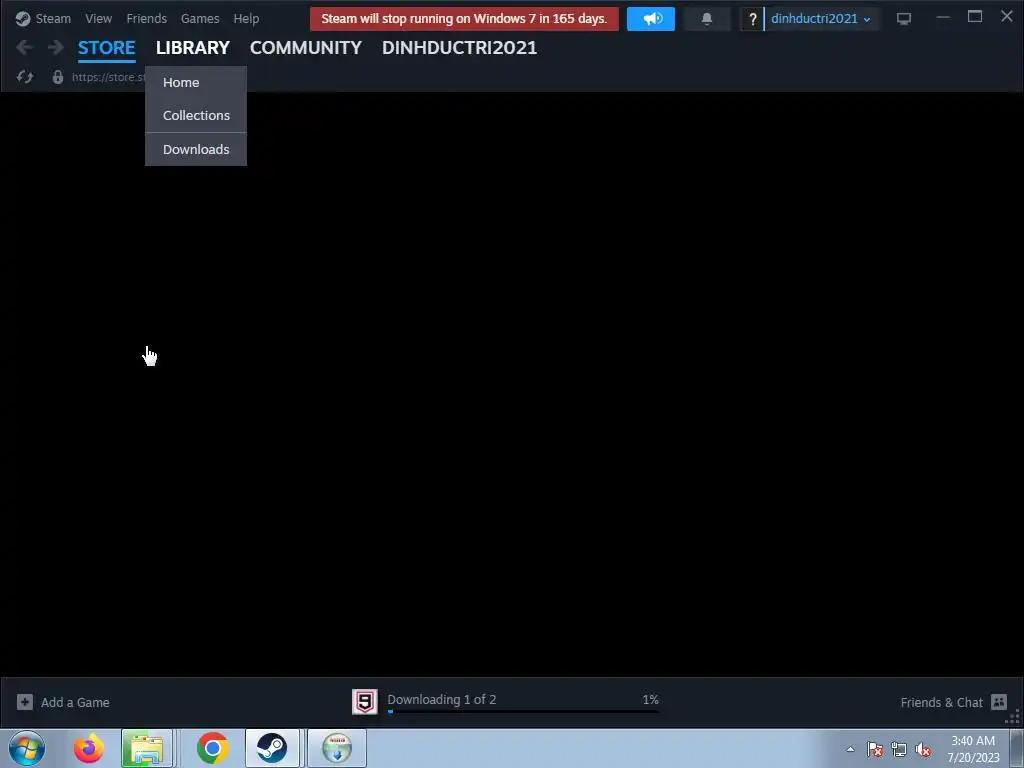
Task: Open the megaphone announcements button
Action: point(650,19)
